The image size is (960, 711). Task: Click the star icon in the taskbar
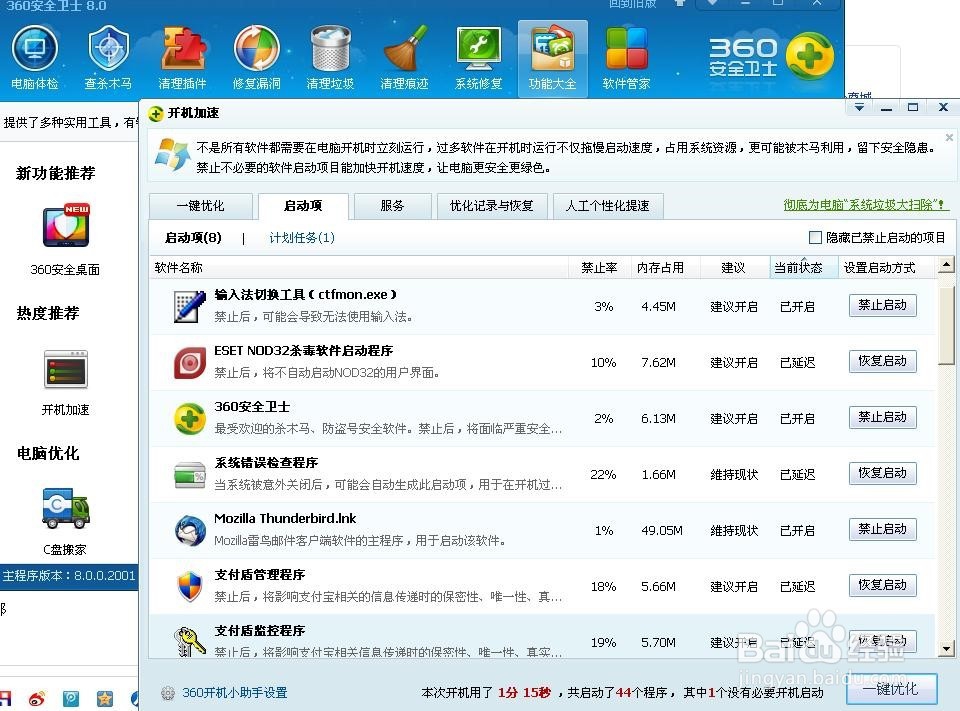[105, 698]
